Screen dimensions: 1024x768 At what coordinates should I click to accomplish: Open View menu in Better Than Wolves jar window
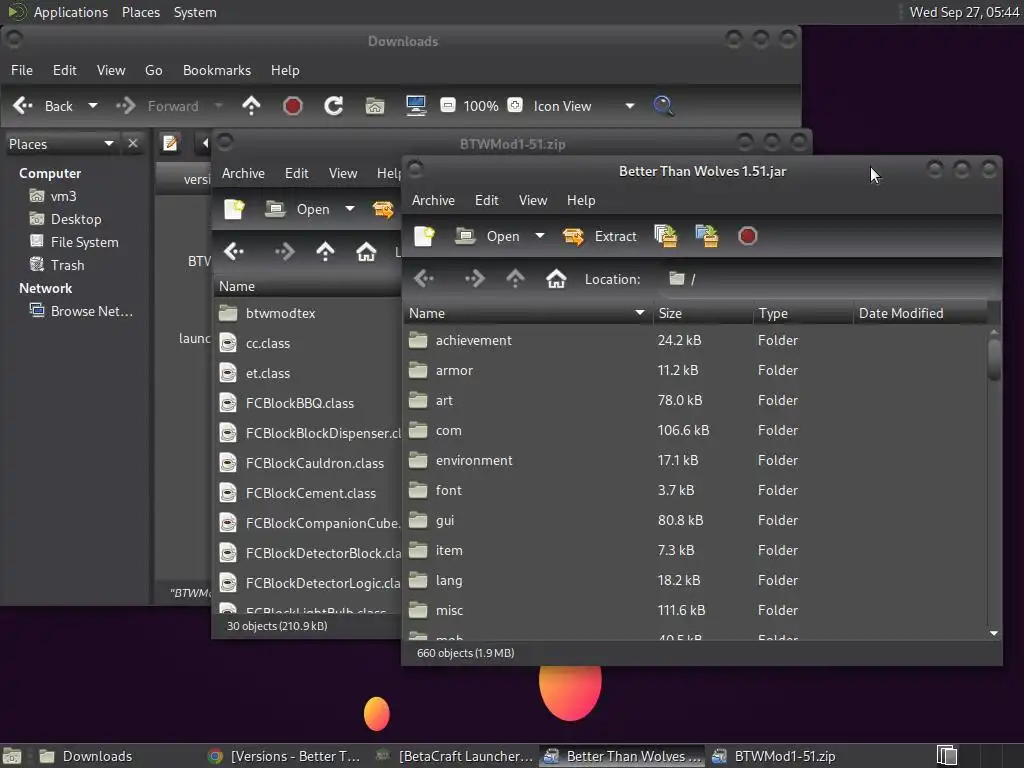[533, 200]
